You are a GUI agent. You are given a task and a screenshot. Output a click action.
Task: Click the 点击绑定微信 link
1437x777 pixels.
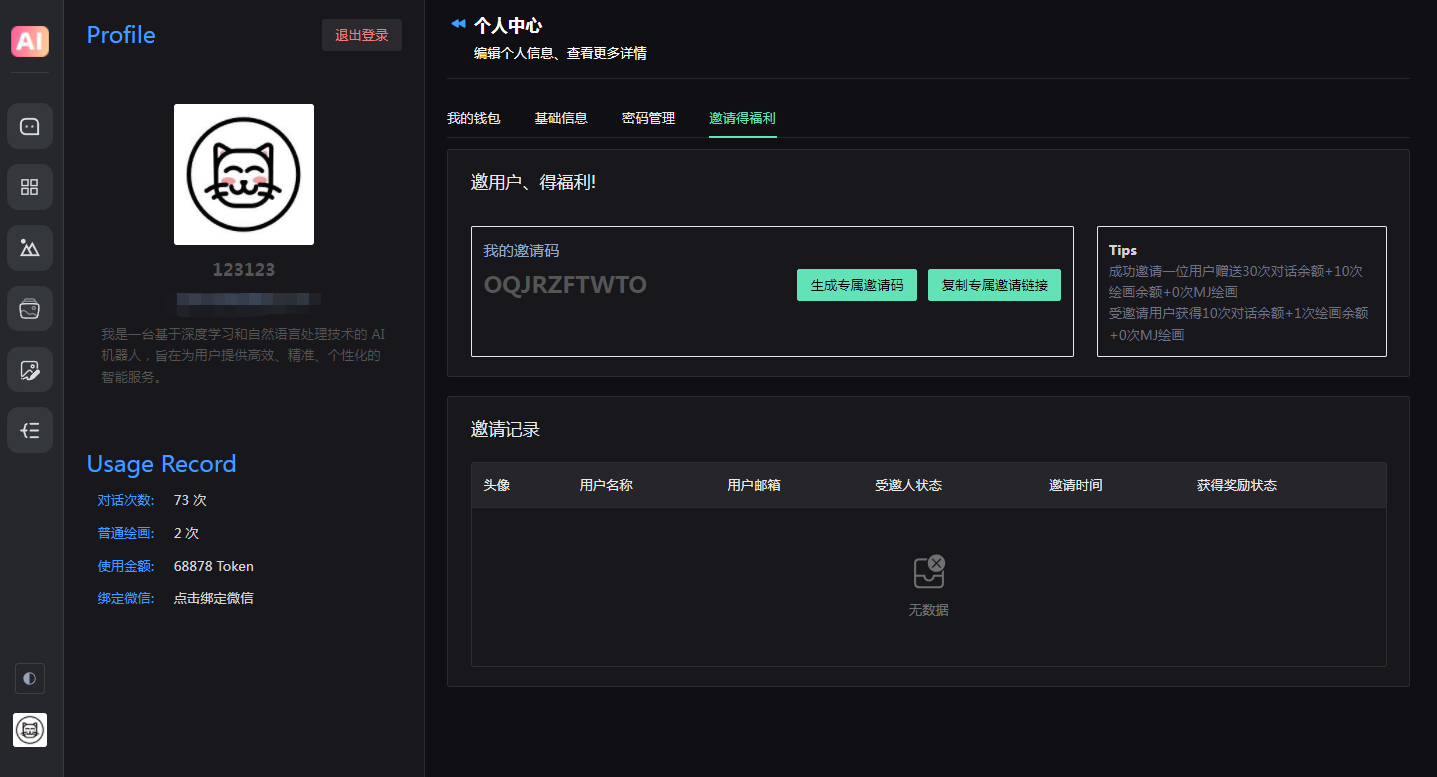tap(213, 597)
